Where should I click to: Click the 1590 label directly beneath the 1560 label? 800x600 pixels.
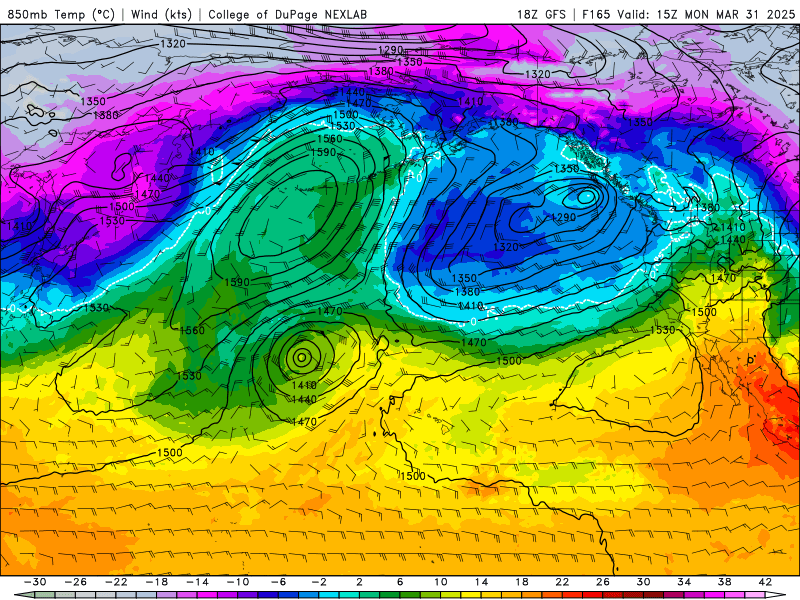click(323, 152)
